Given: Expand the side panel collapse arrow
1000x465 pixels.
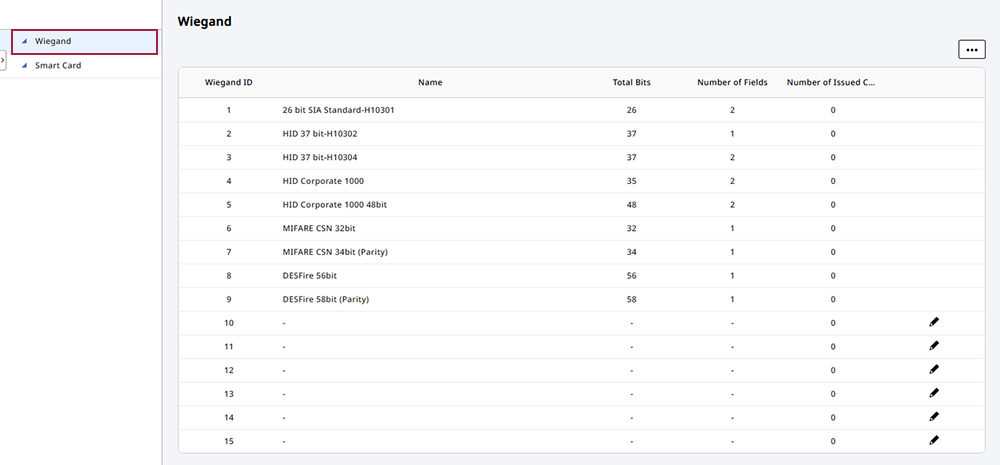Looking at the screenshot, I should point(3,61).
